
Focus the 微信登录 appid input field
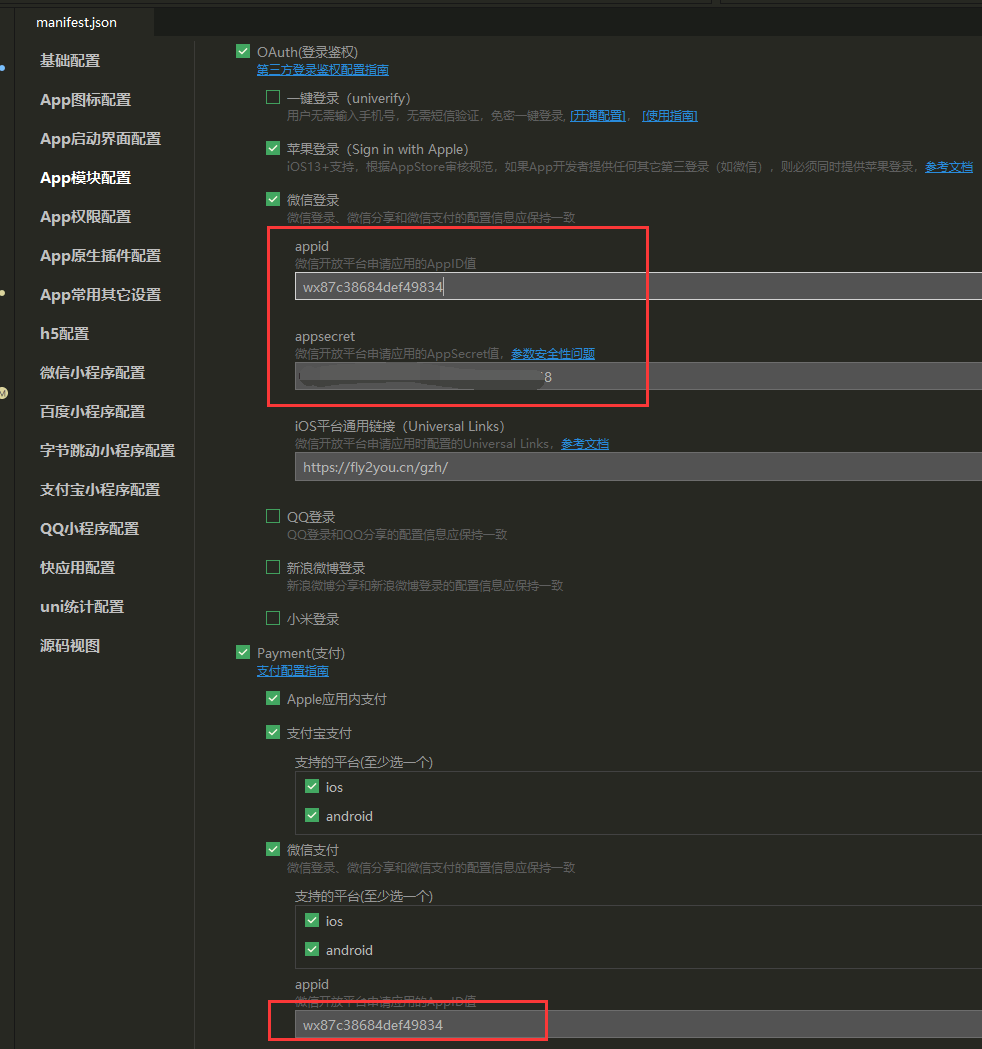638,286
